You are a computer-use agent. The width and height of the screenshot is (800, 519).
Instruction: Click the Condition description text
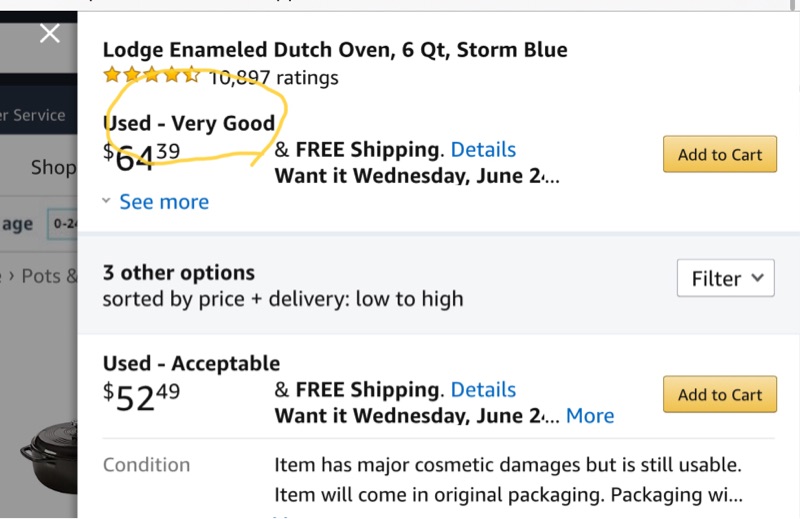507,480
